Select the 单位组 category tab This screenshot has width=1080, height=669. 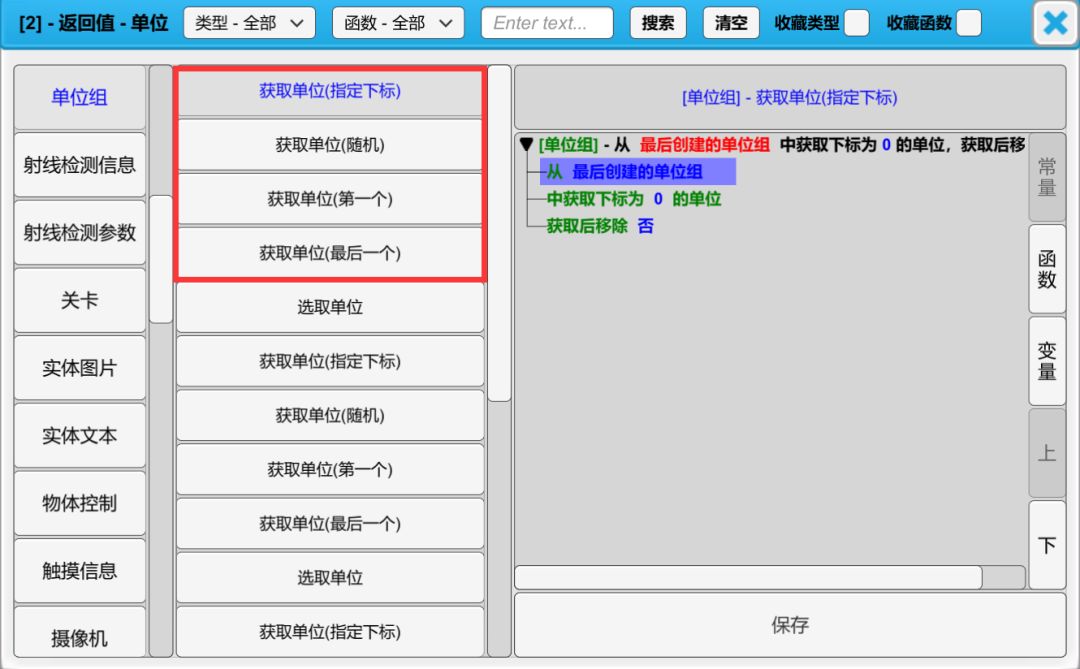tap(79, 97)
